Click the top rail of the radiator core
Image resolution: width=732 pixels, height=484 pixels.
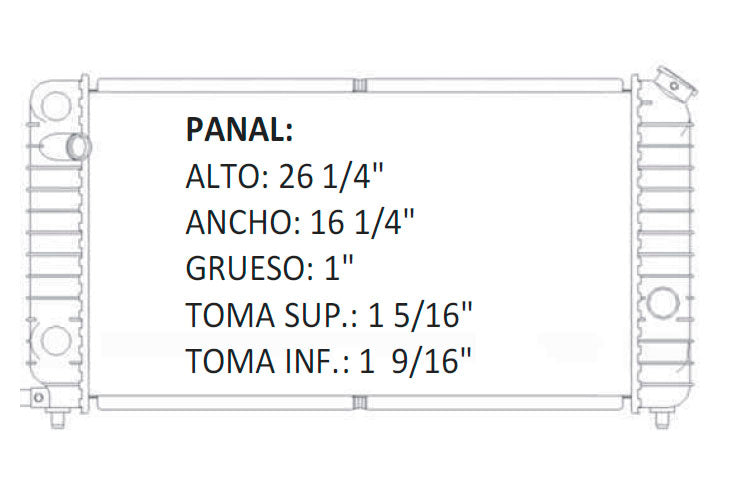[220, 84]
